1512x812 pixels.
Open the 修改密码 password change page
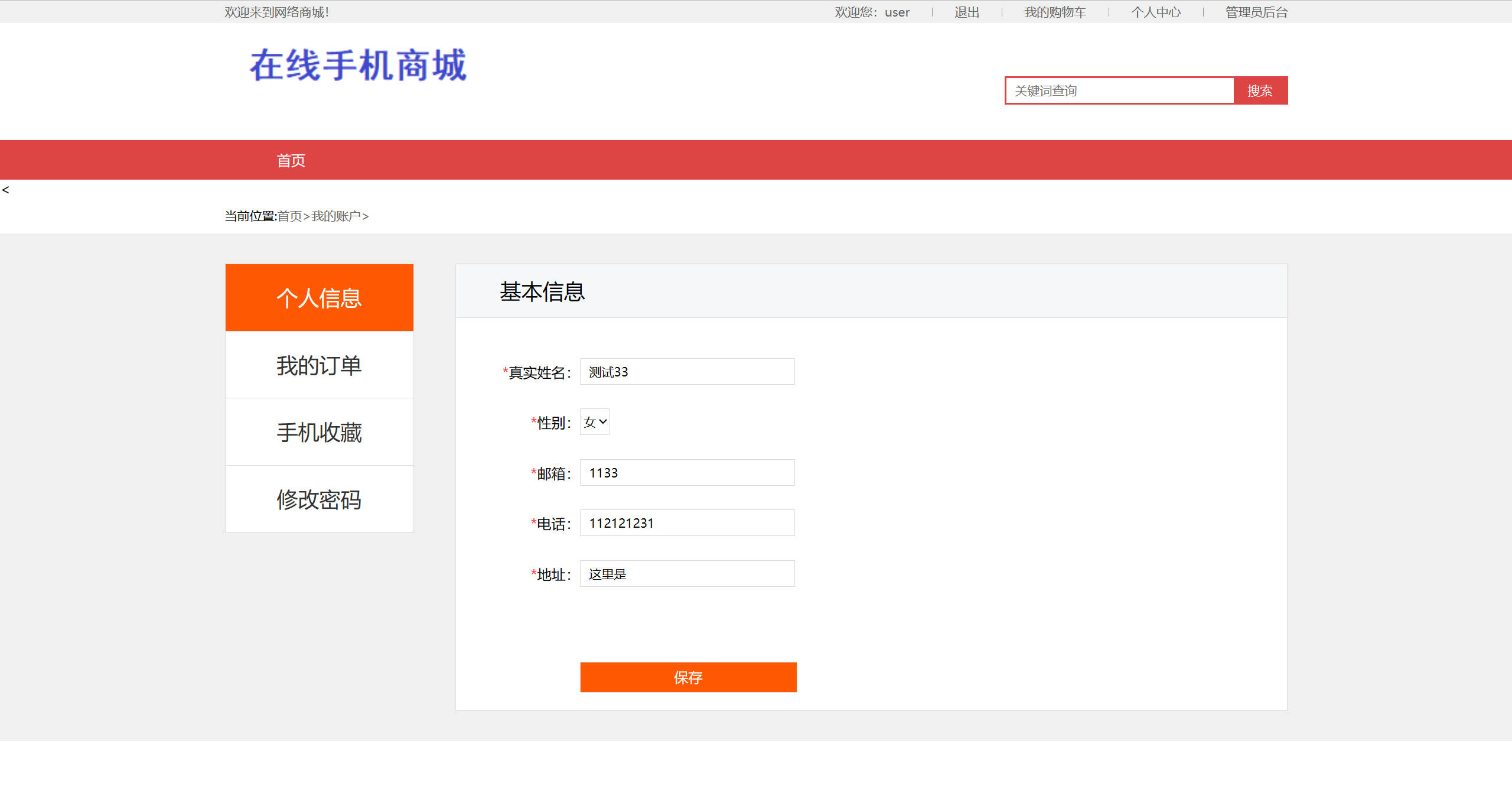[319, 499]
